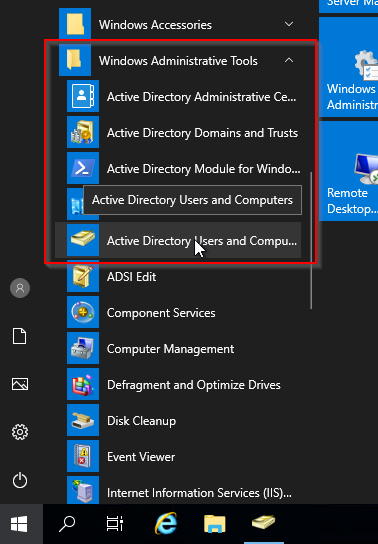The width and height of the screenshot is (378, 544).
Task: Select Component Services label
Action: tap(161, 313)
